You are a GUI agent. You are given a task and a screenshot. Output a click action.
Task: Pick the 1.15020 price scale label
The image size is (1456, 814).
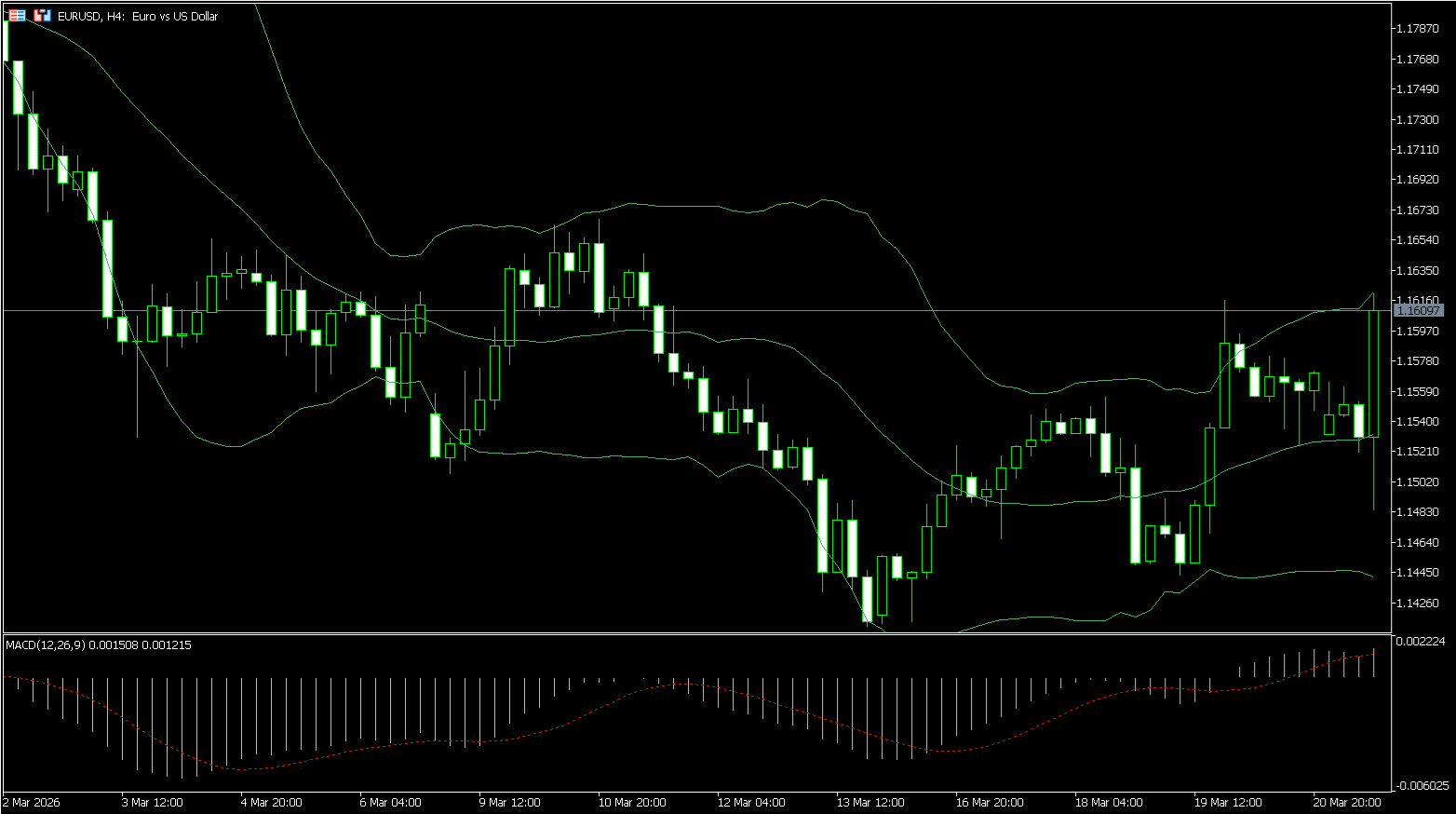tap(1417, 482)
